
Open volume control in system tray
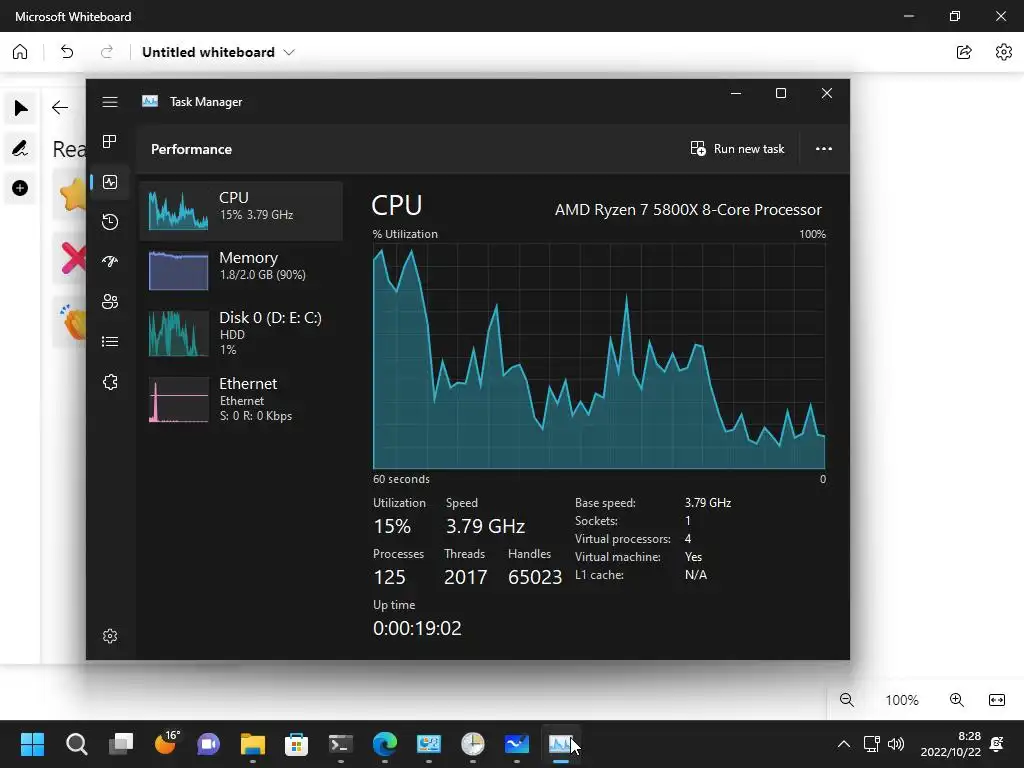896,744
